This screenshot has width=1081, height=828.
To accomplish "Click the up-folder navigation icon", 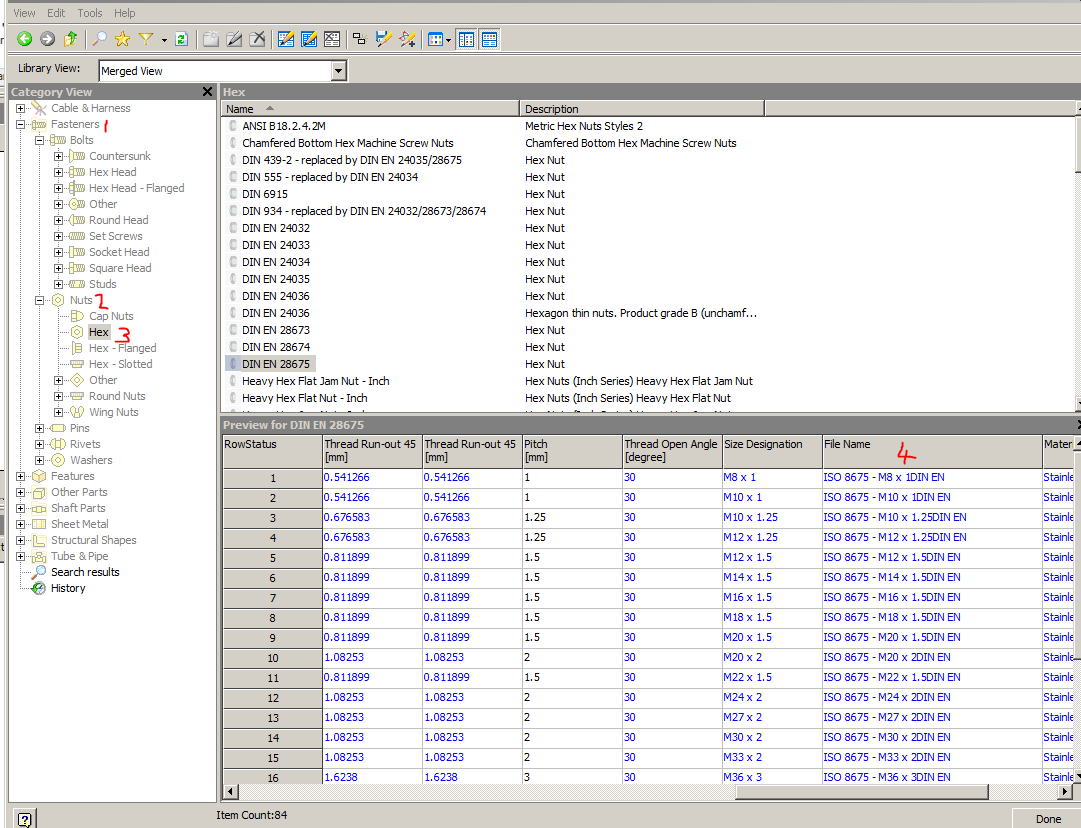I will coord(69,38).
